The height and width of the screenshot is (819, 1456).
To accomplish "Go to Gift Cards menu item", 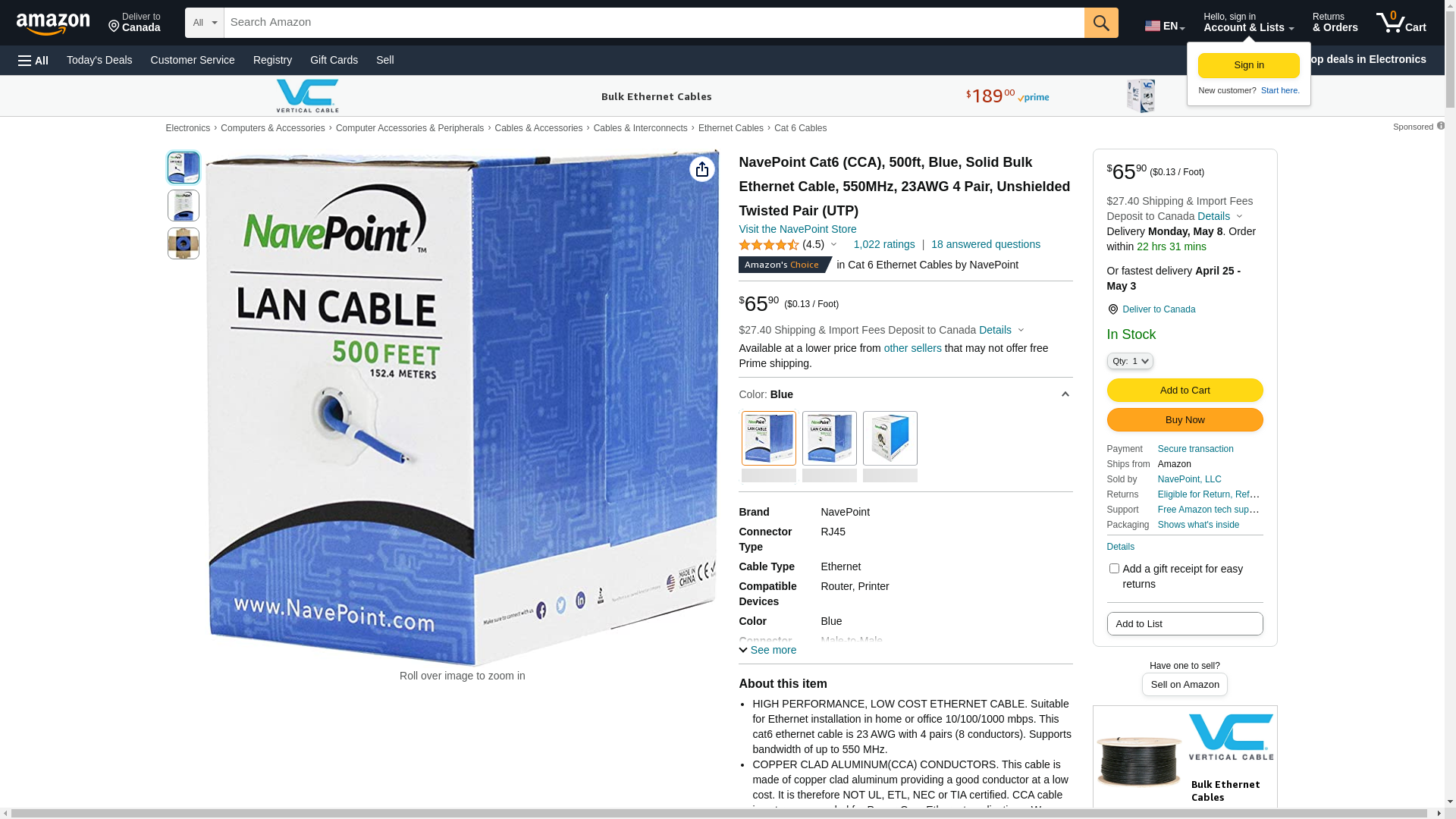I will point(334,60).
